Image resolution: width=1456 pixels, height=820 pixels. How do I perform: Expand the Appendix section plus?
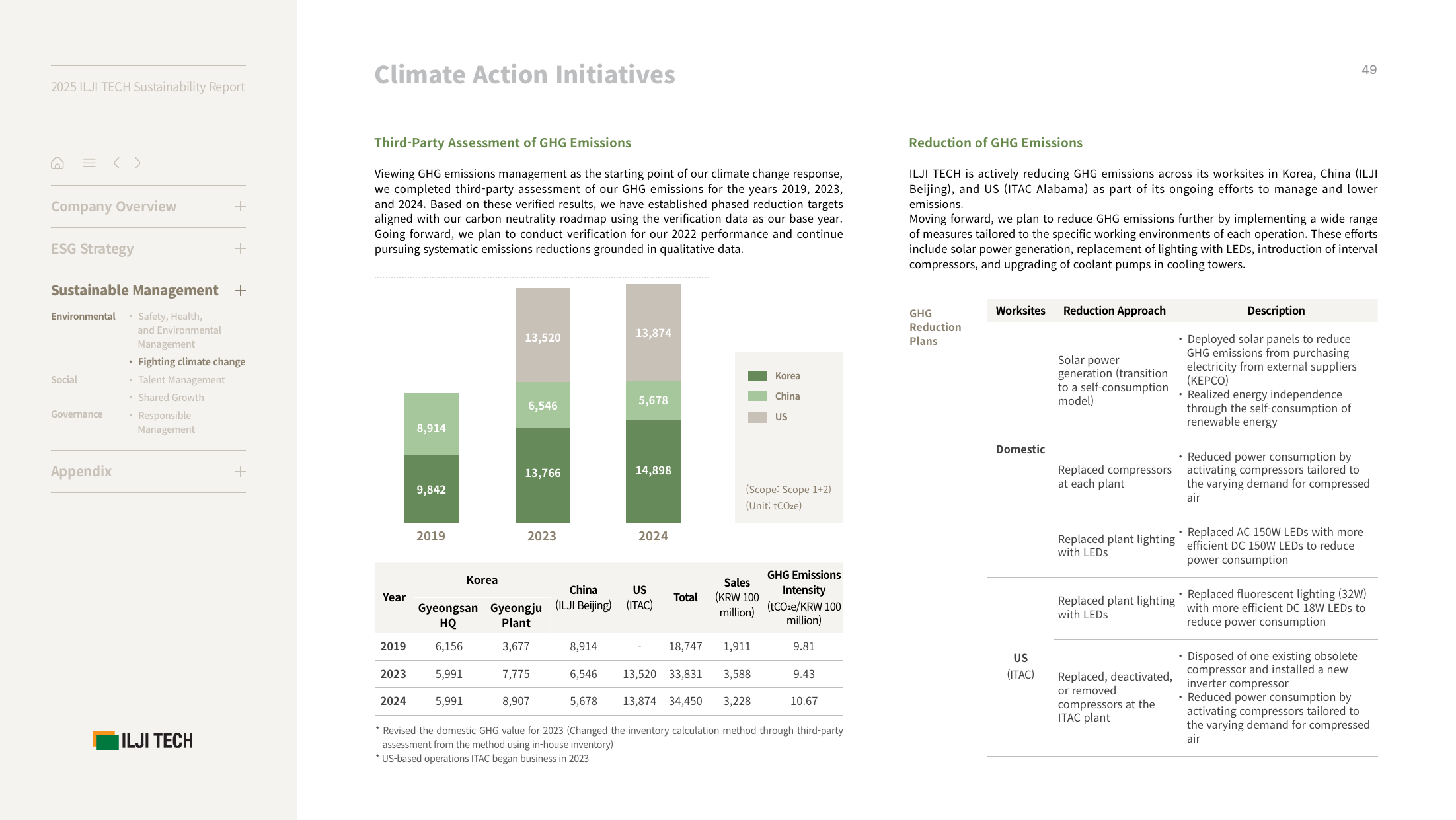coord(241,471)
